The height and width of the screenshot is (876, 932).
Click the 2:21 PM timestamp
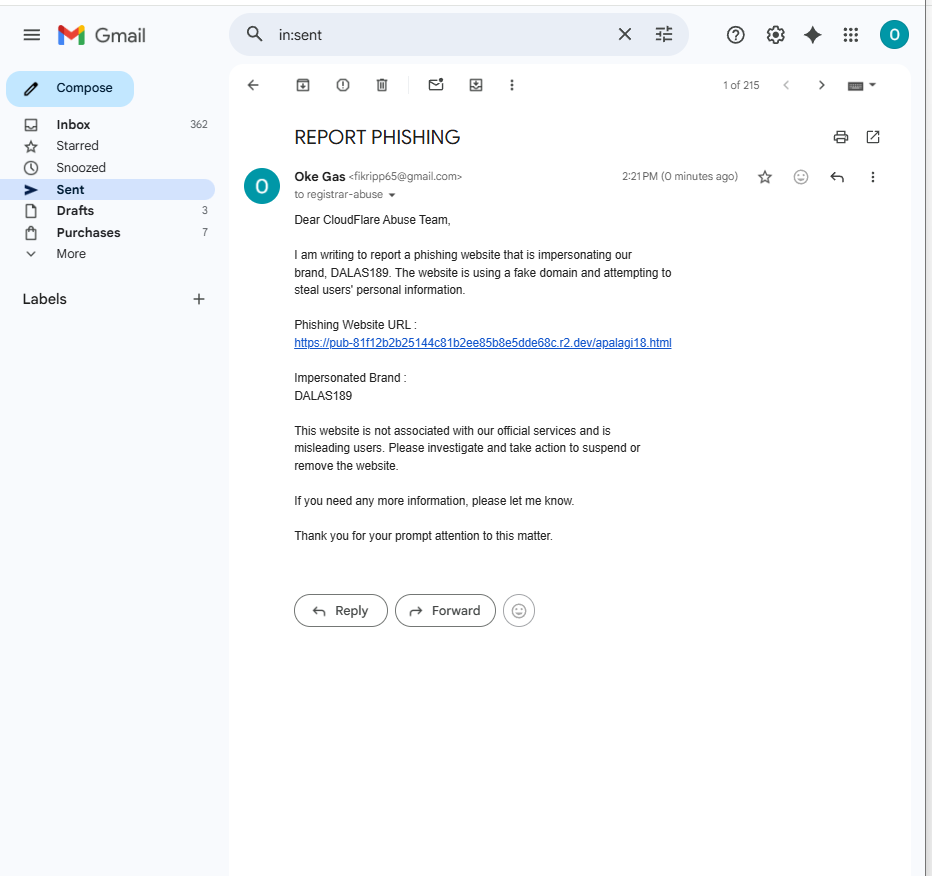coord(679,177)
